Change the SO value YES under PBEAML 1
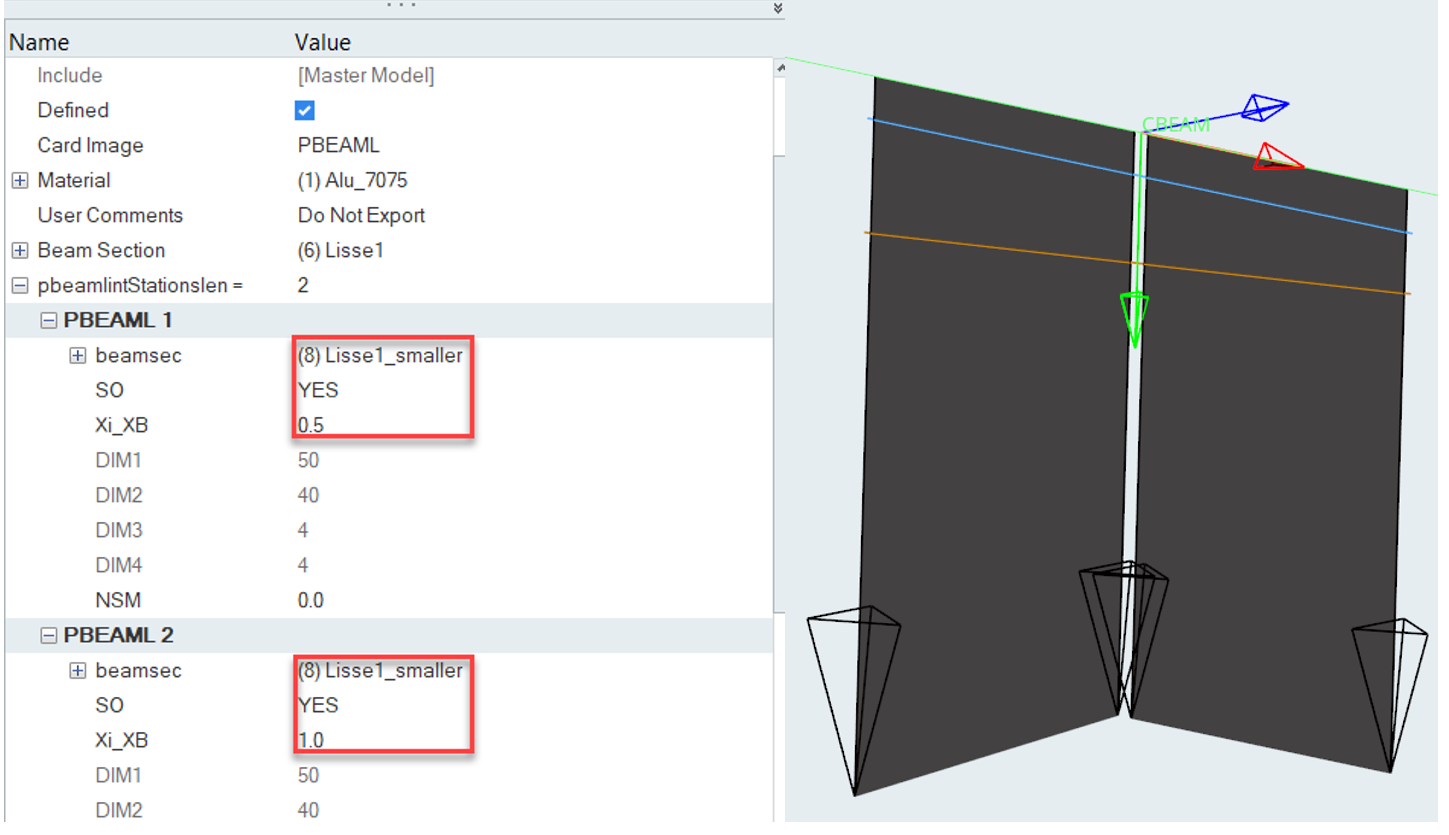Viewport: 1449px width, 835px height. pos(318,390)
